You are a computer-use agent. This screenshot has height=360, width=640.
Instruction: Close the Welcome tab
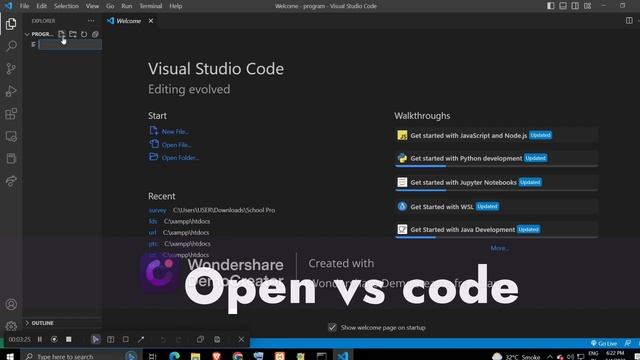coord(151,21)
